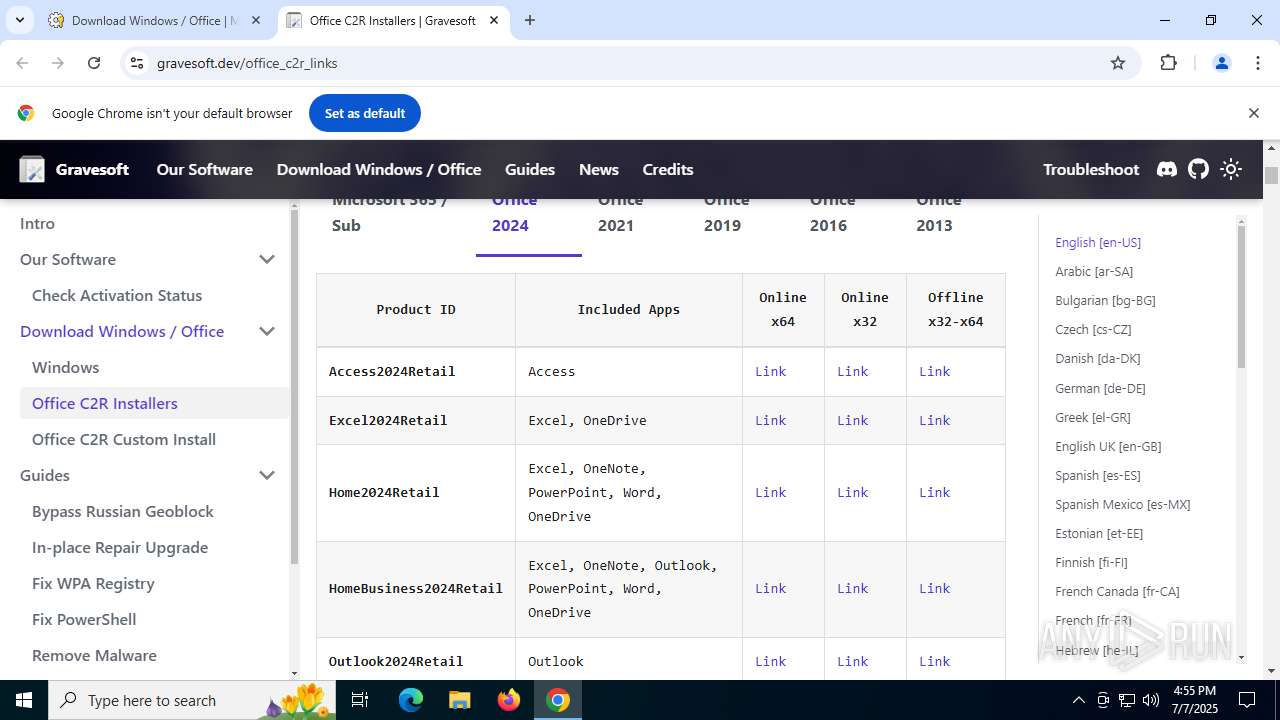Viewport: 1280px width, 720px height.
Task: Open the GitHub icon link in header
Action: click(1198, 169)
